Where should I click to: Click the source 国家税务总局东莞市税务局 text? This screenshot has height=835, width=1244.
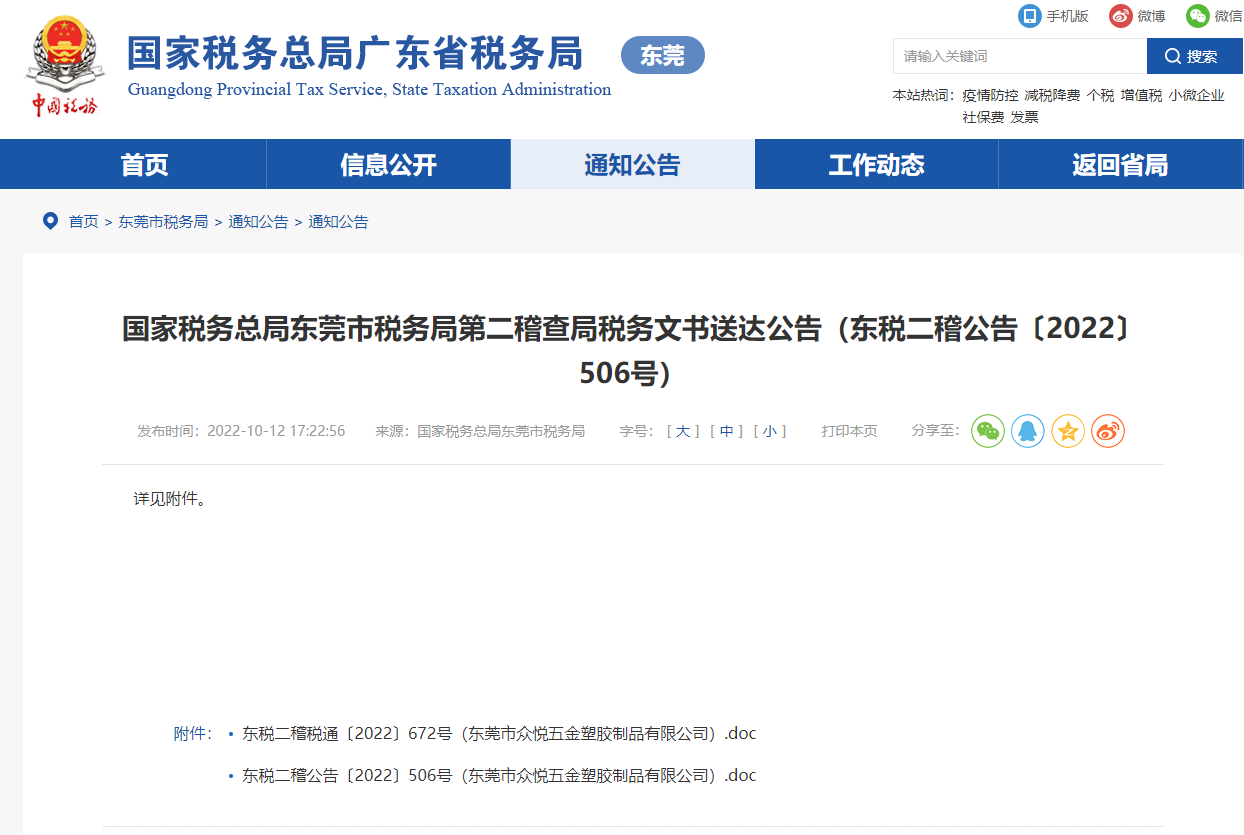(x=501, y=431)
